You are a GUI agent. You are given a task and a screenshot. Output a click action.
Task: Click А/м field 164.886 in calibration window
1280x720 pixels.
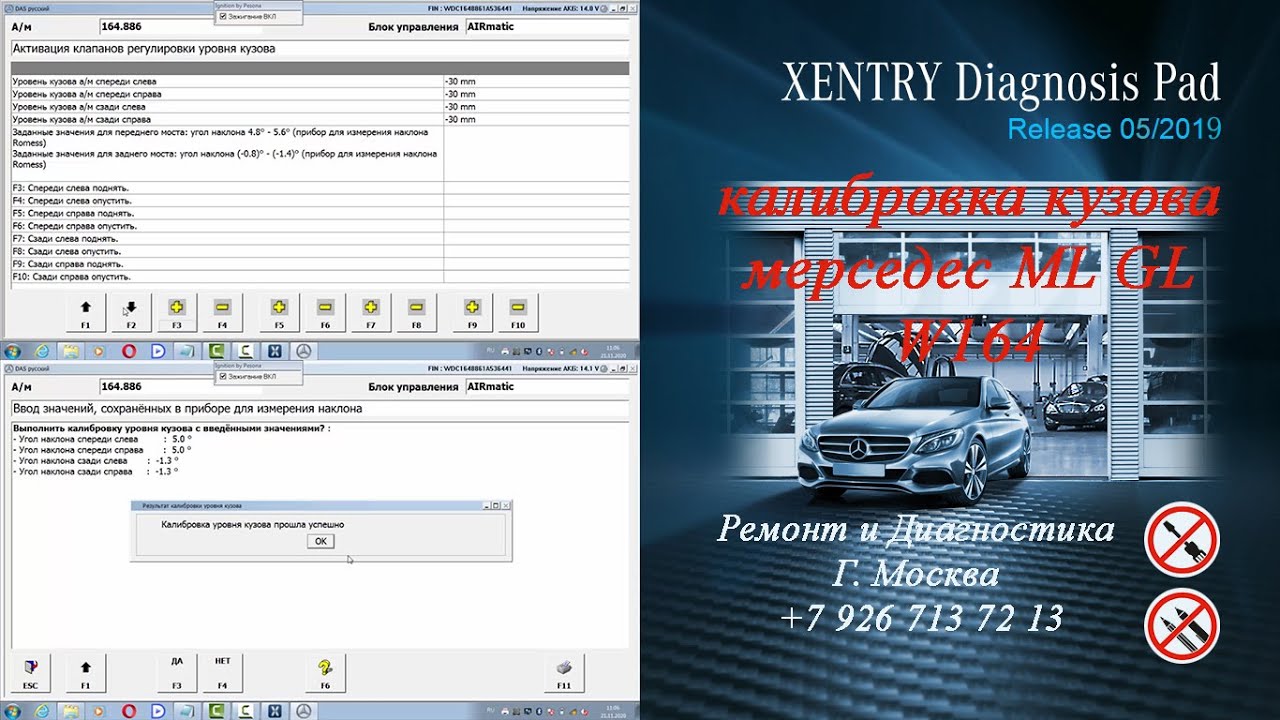(x=156, y=386)
